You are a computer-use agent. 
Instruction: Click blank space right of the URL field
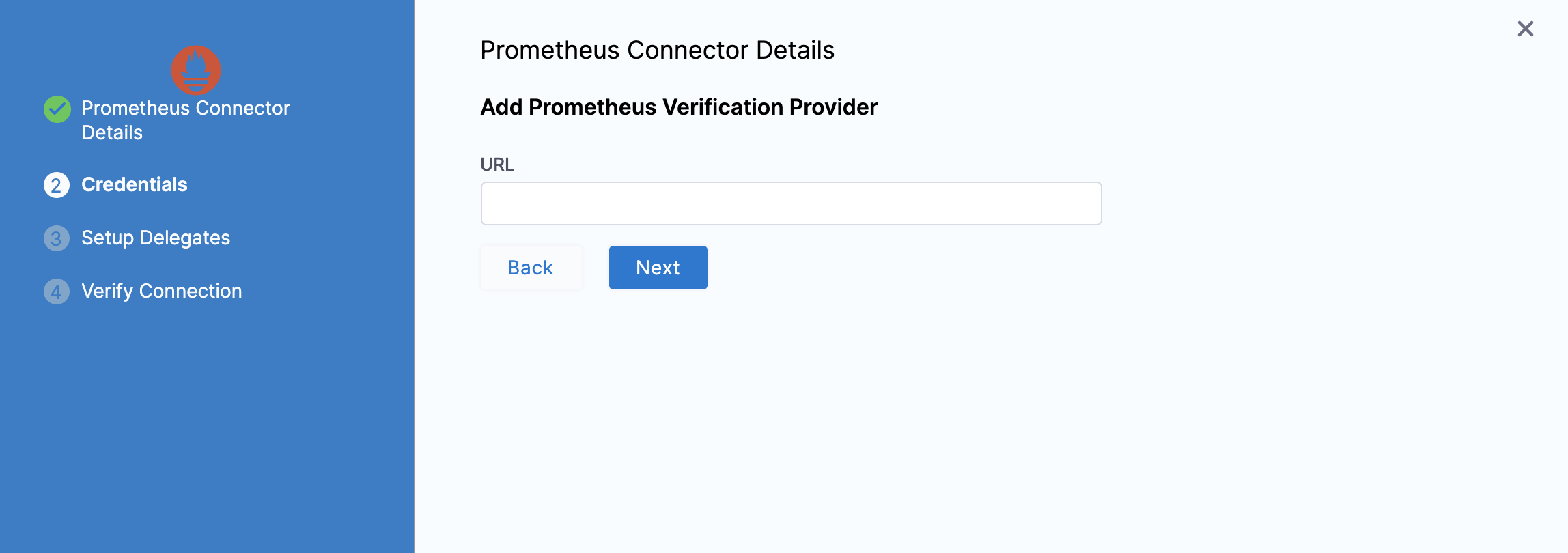[x=1298, y=203]
